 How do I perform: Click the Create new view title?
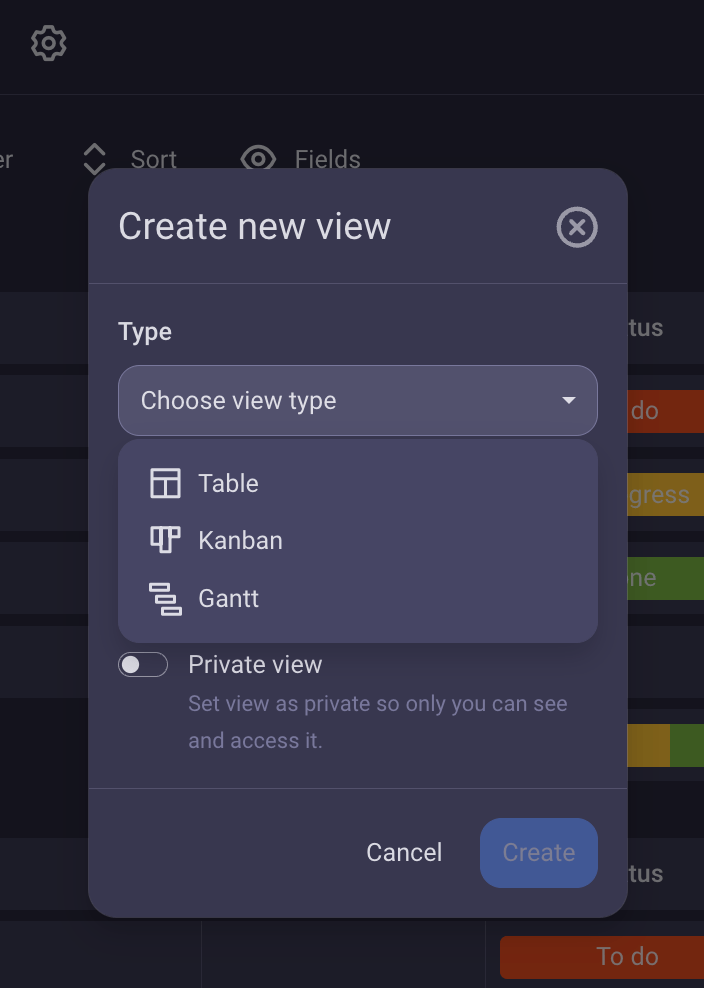255,226
